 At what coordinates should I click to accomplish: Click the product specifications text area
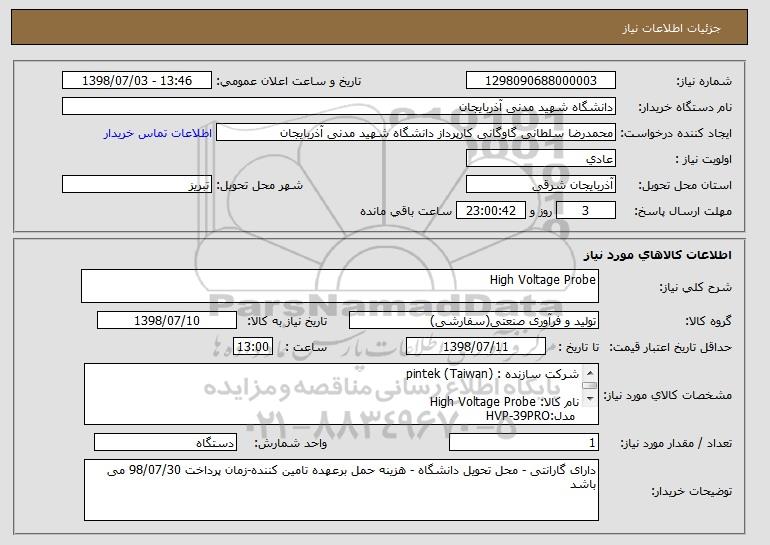tap(341, 394)
